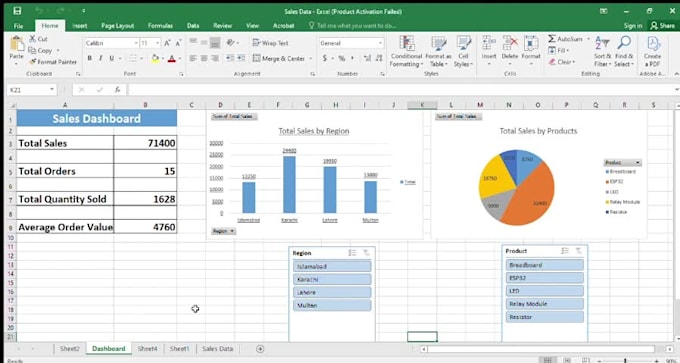Toggle underline formatting

coord(111,58)
